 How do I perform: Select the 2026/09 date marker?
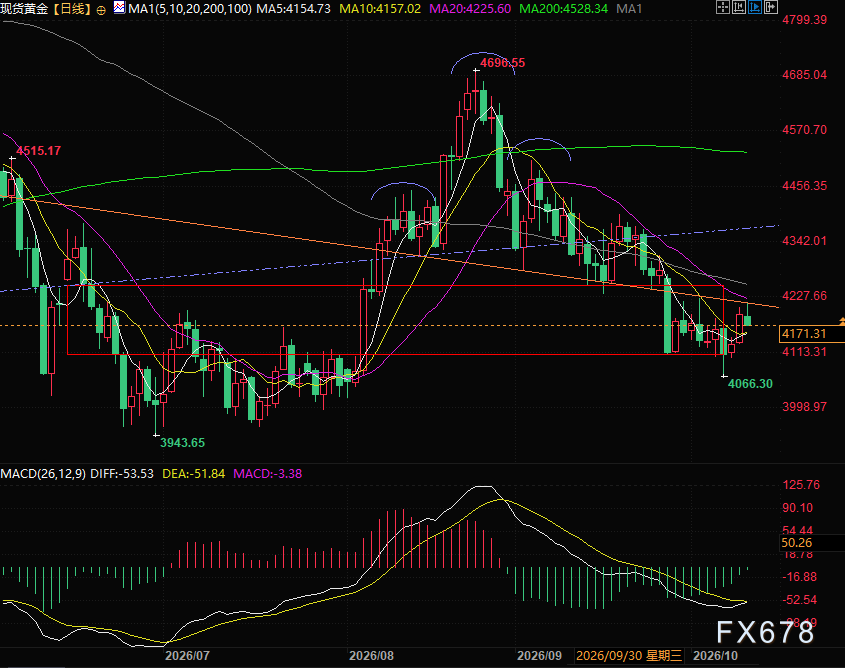(x=539, y=656)
